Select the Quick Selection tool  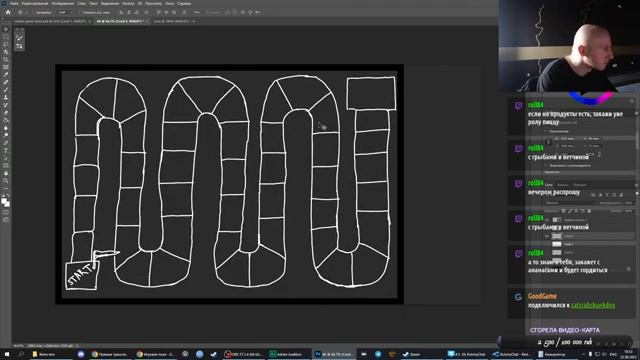coord(6,52)
